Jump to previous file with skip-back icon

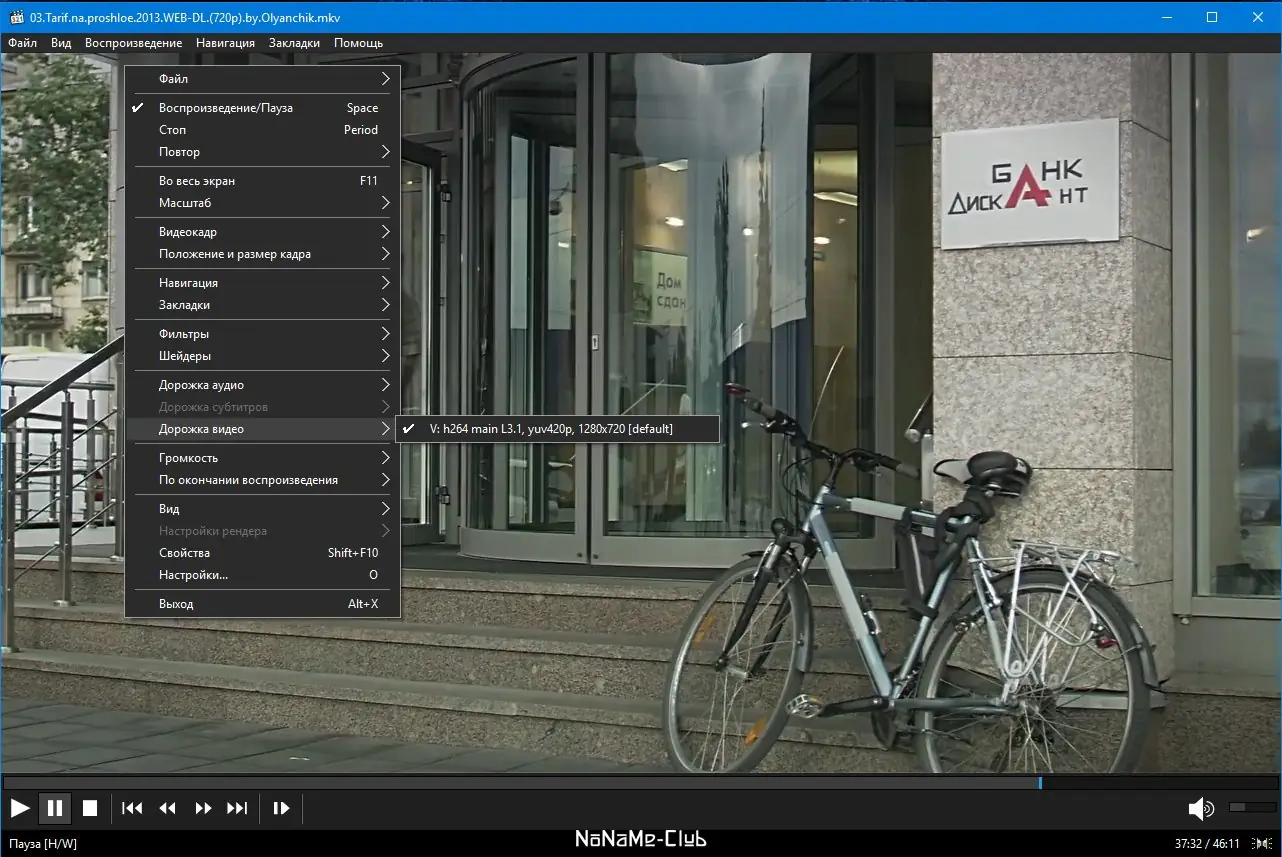(132, 808)
